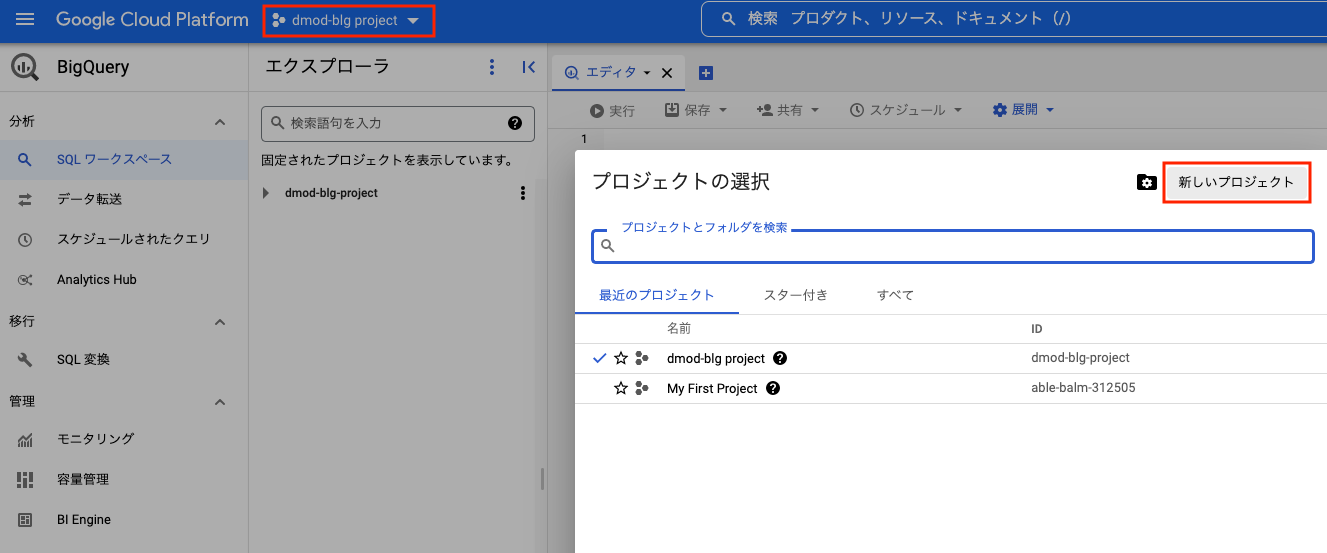Open the 展開 dropdown
1327x553 pixels.
click(x=1024, y=110)
